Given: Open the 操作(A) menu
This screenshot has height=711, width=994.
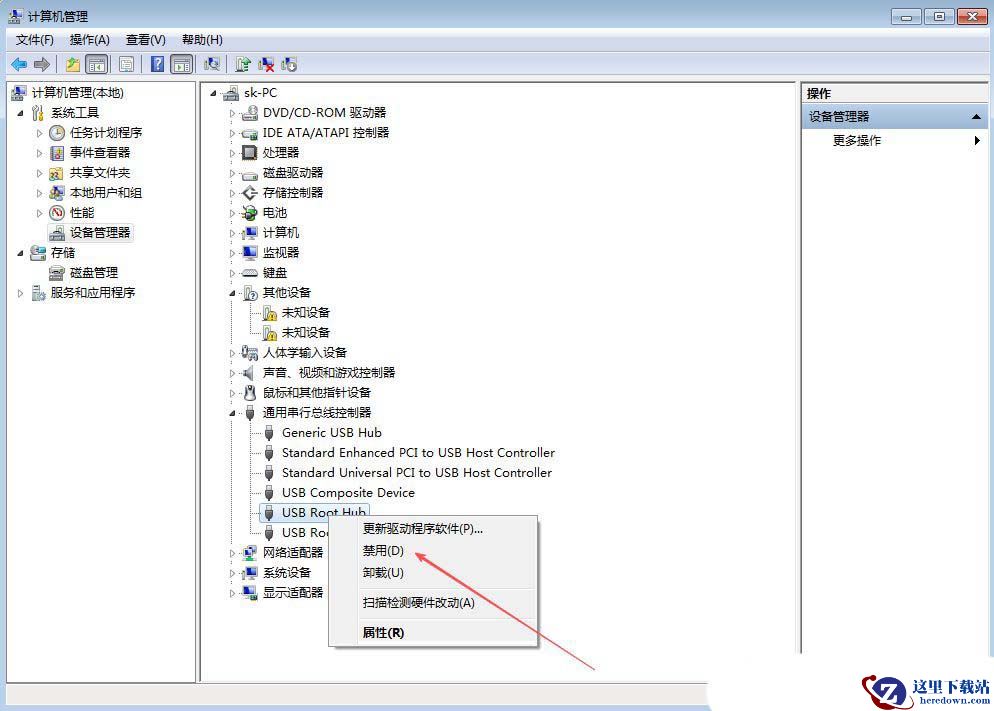Looking at the screenshot, I should [89, 39].
